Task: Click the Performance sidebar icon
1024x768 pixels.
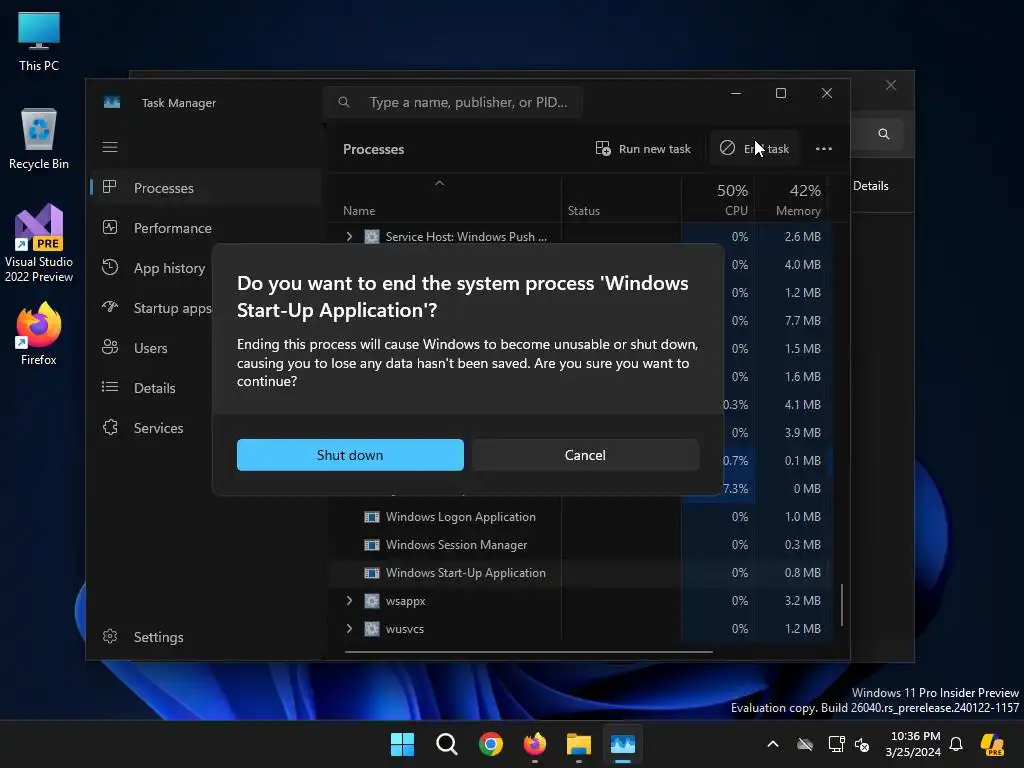Action: tap(110, 227)
